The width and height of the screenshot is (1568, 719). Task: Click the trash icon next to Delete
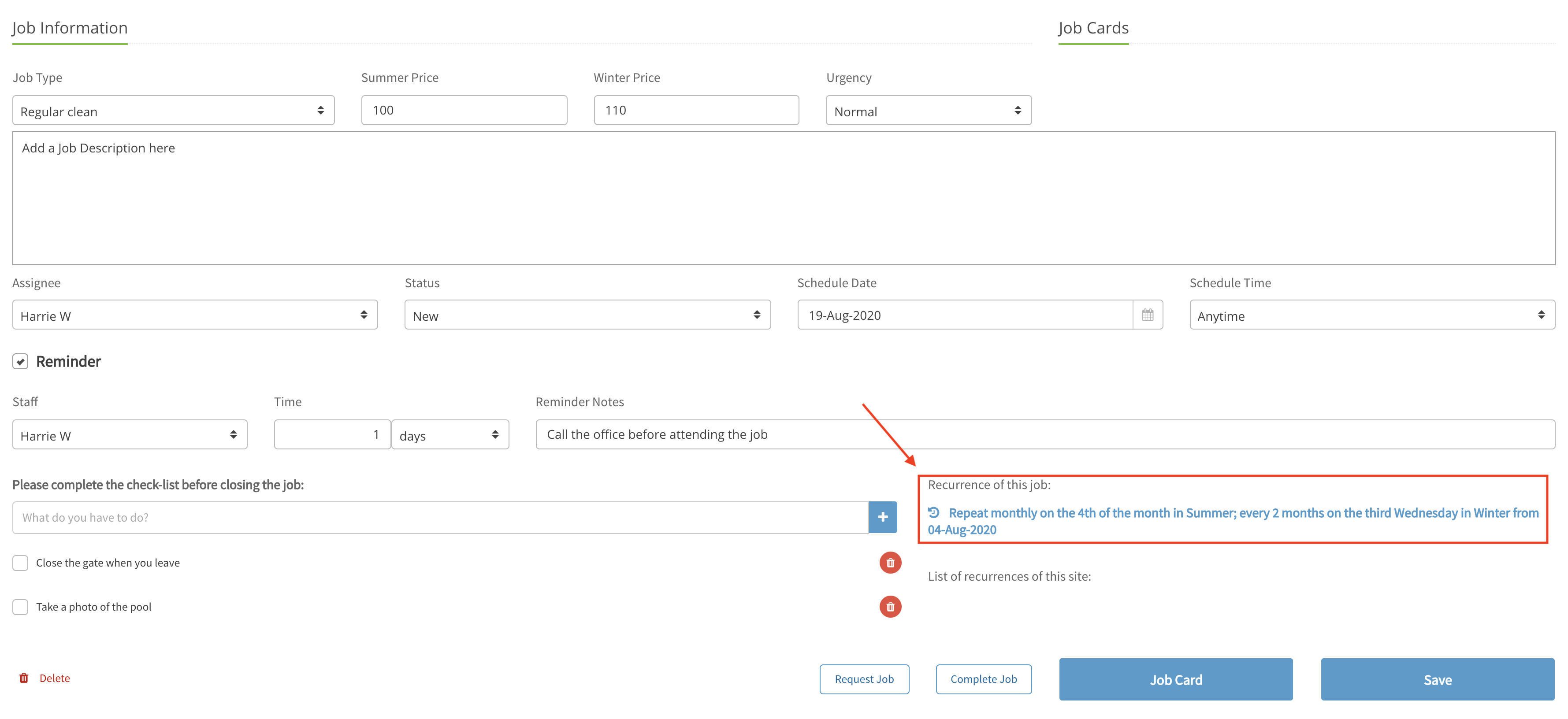(x=24, y=678)
